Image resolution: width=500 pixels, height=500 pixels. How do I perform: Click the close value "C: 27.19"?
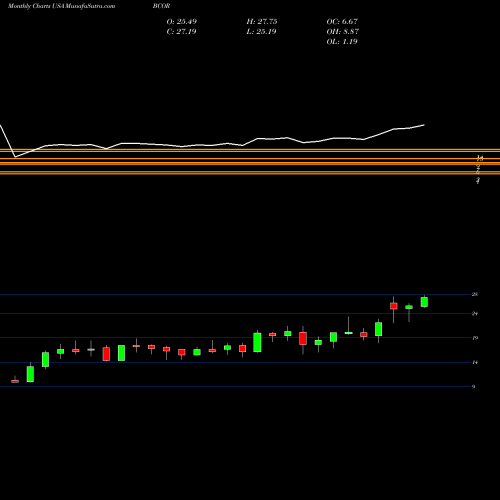coord(181,32)
